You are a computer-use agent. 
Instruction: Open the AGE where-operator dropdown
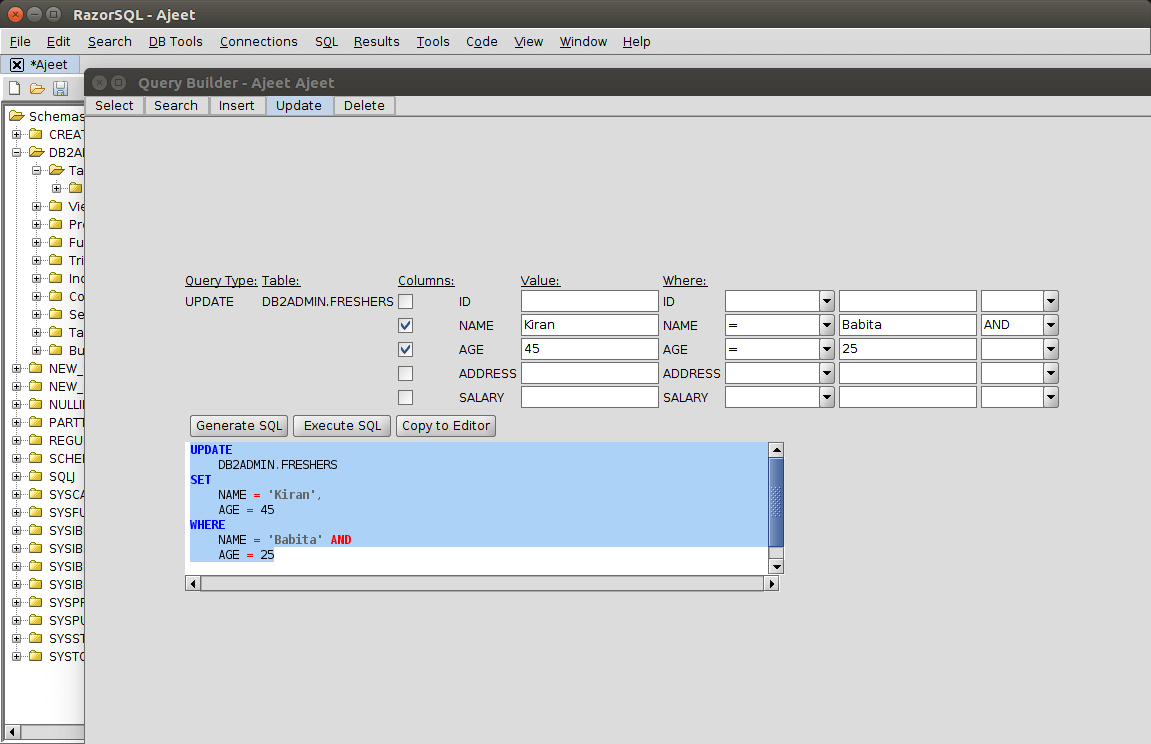827,349
